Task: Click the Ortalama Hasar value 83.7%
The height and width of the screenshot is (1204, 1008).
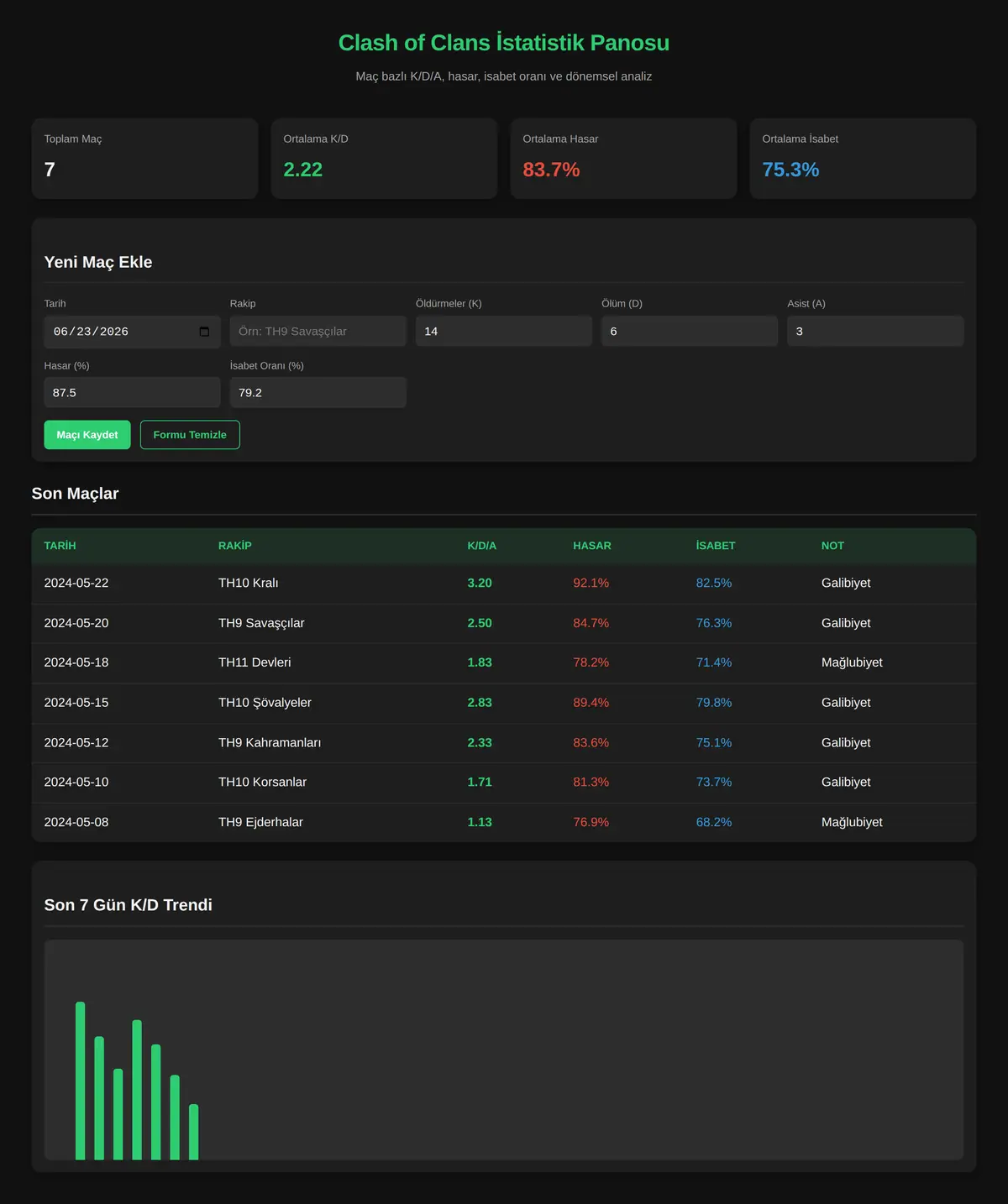Action: (x=551, y=170)
